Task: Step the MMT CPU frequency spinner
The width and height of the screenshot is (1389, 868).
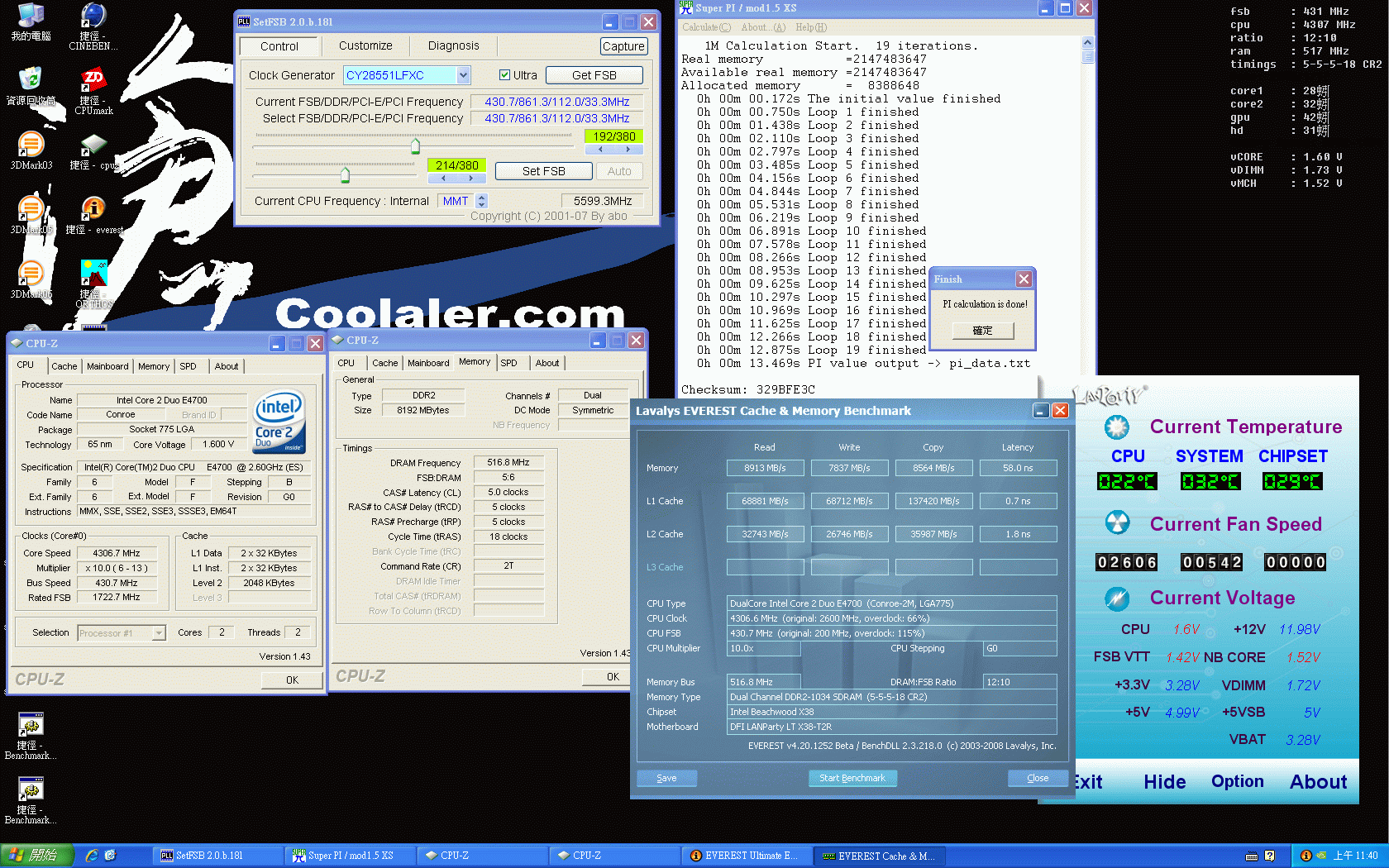Action: [x=482, y=201]
